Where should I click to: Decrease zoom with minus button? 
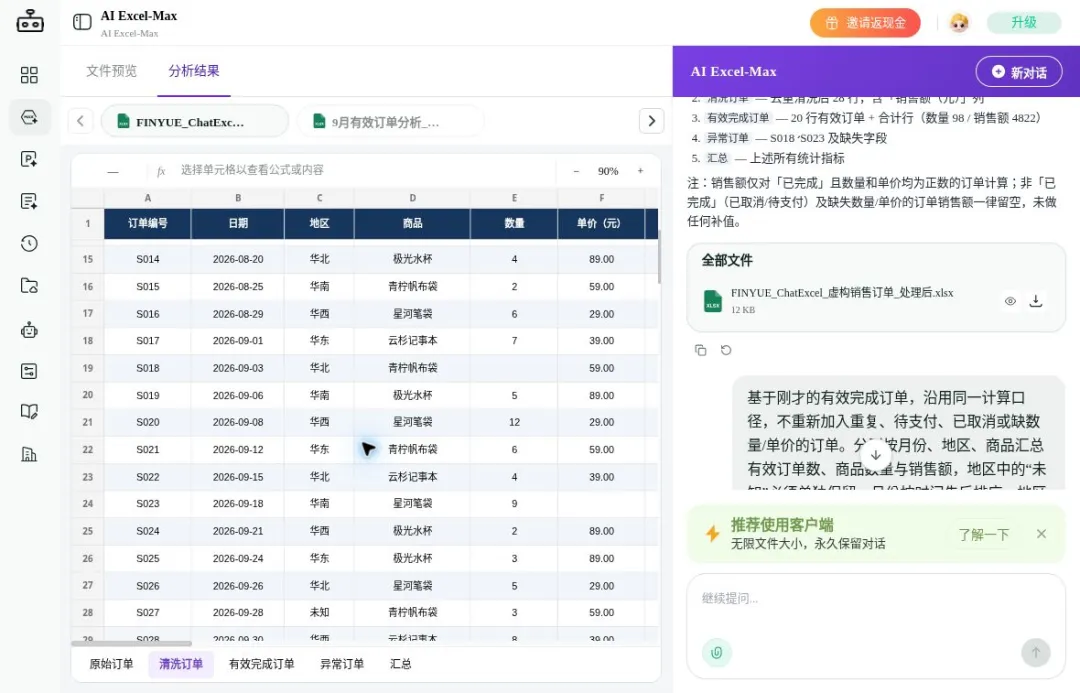coord(577,171)
